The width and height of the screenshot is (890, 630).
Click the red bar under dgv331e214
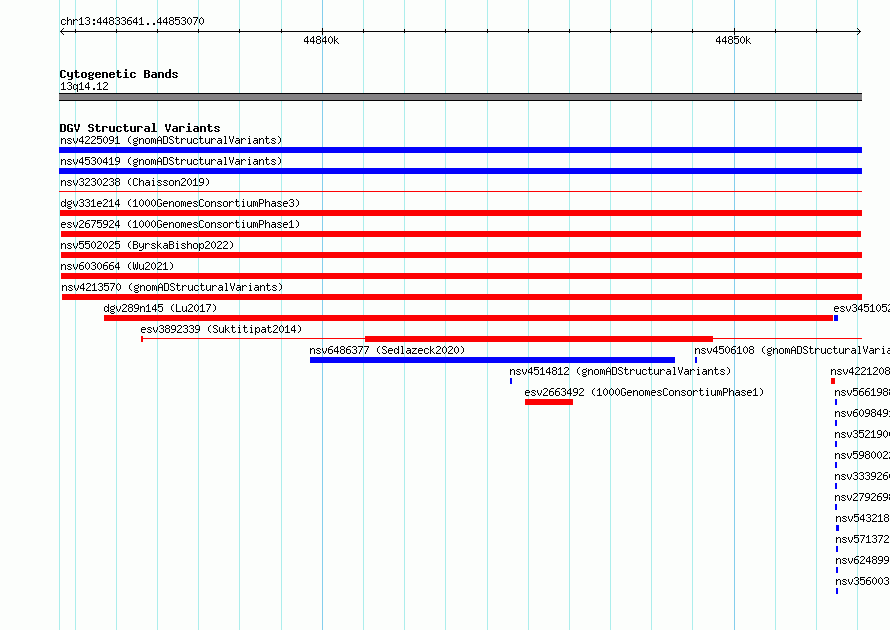point(460,213)
